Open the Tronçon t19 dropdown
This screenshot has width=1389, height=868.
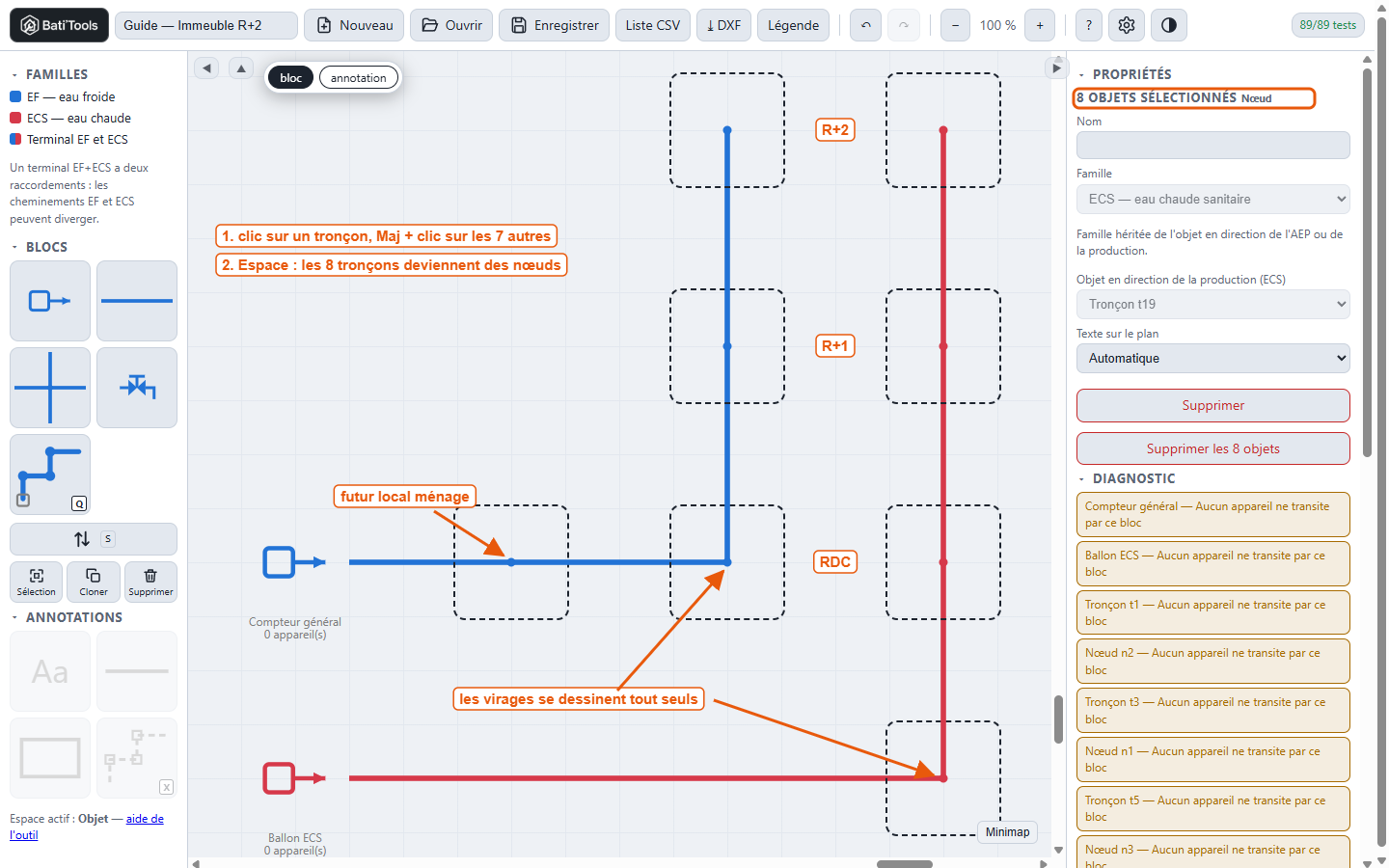point(1212,305)
